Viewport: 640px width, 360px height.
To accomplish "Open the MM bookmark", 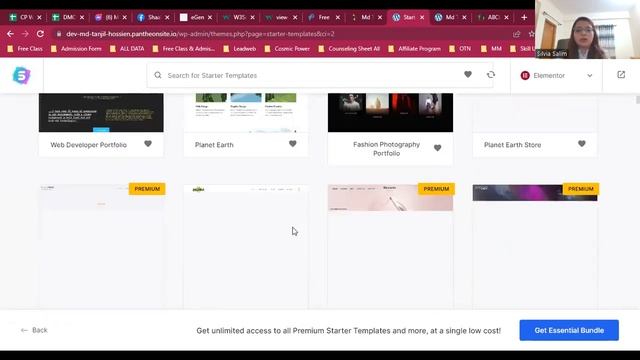I will (491, 49).
